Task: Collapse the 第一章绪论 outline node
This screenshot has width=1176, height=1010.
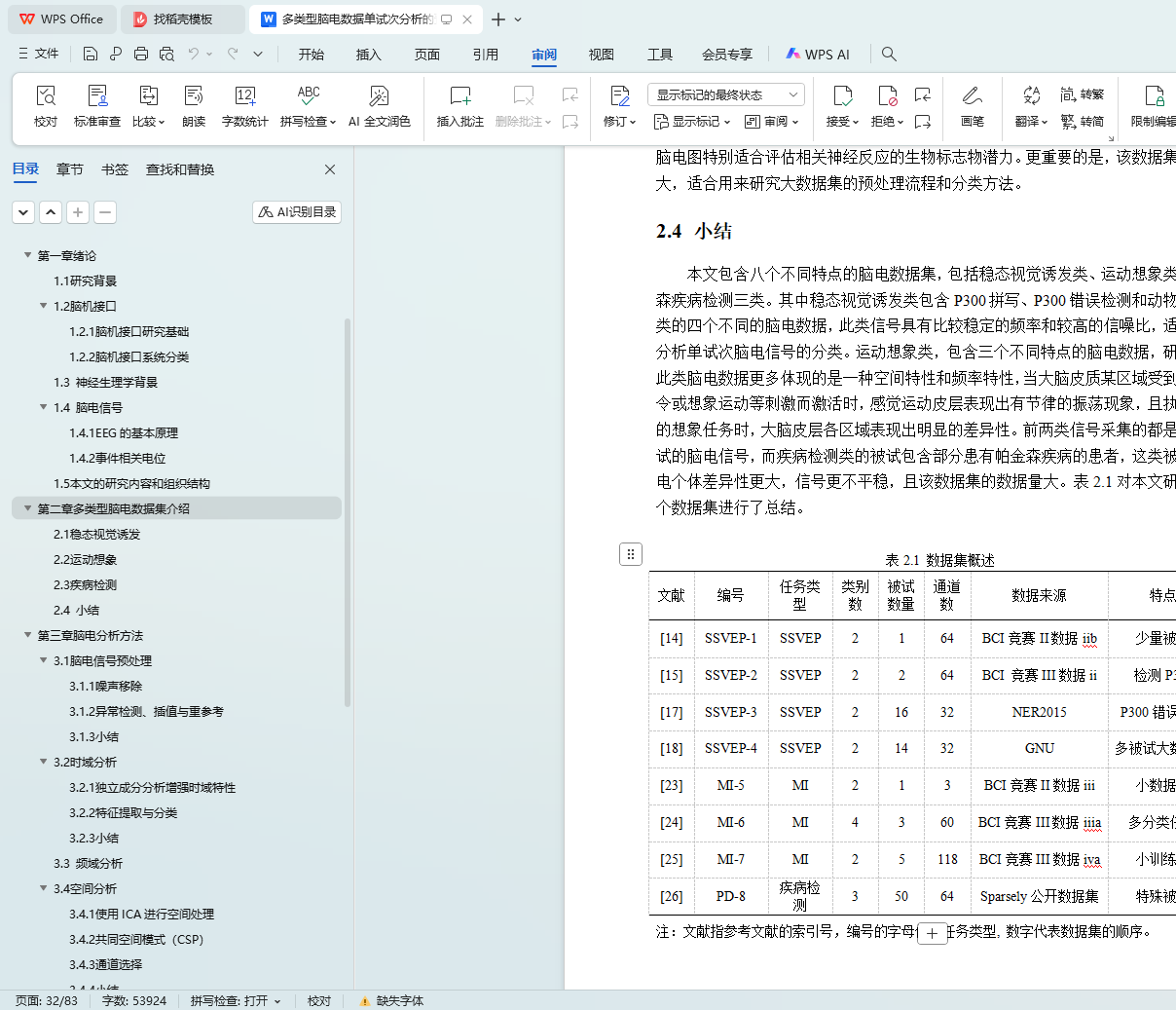Action: tap(27, 255)
